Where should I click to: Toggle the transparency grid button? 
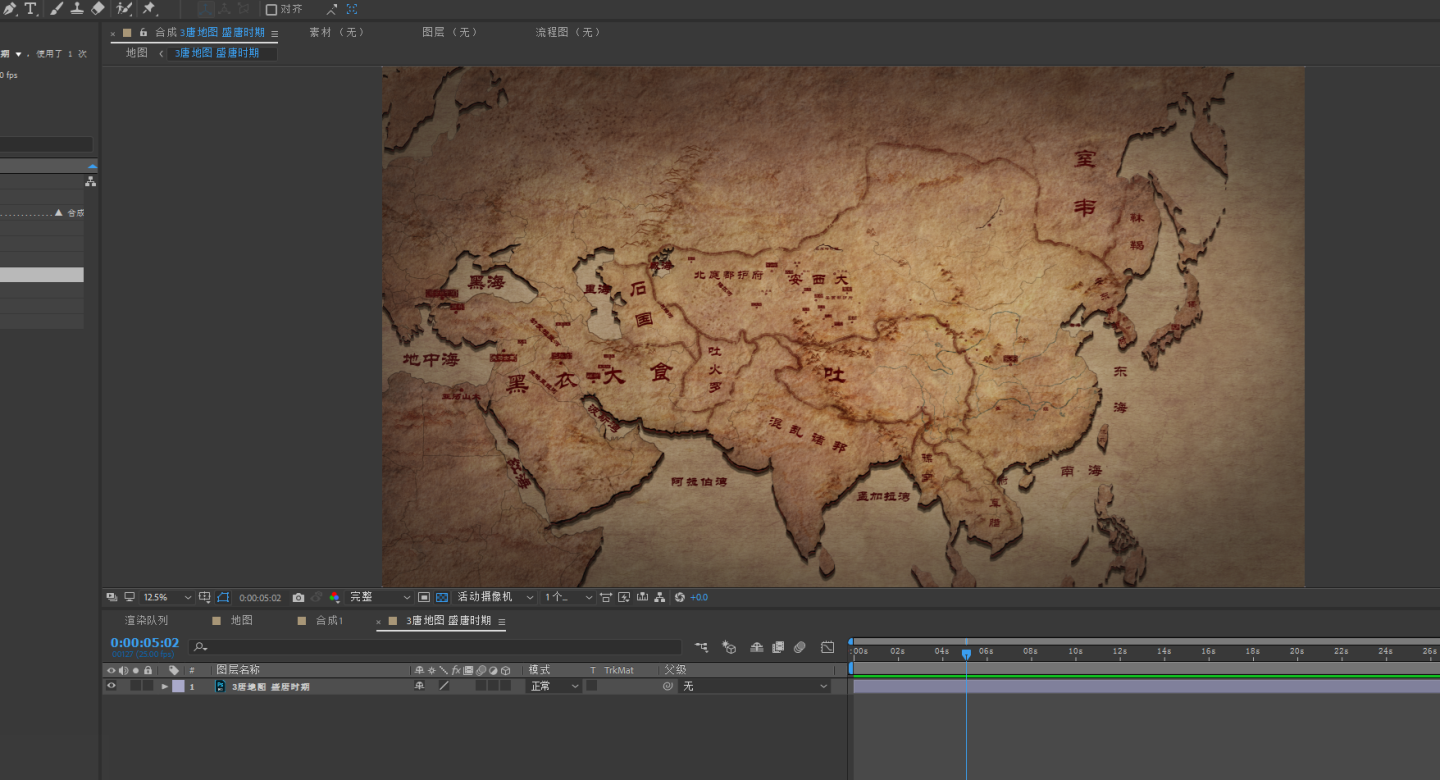click(442, 597)
